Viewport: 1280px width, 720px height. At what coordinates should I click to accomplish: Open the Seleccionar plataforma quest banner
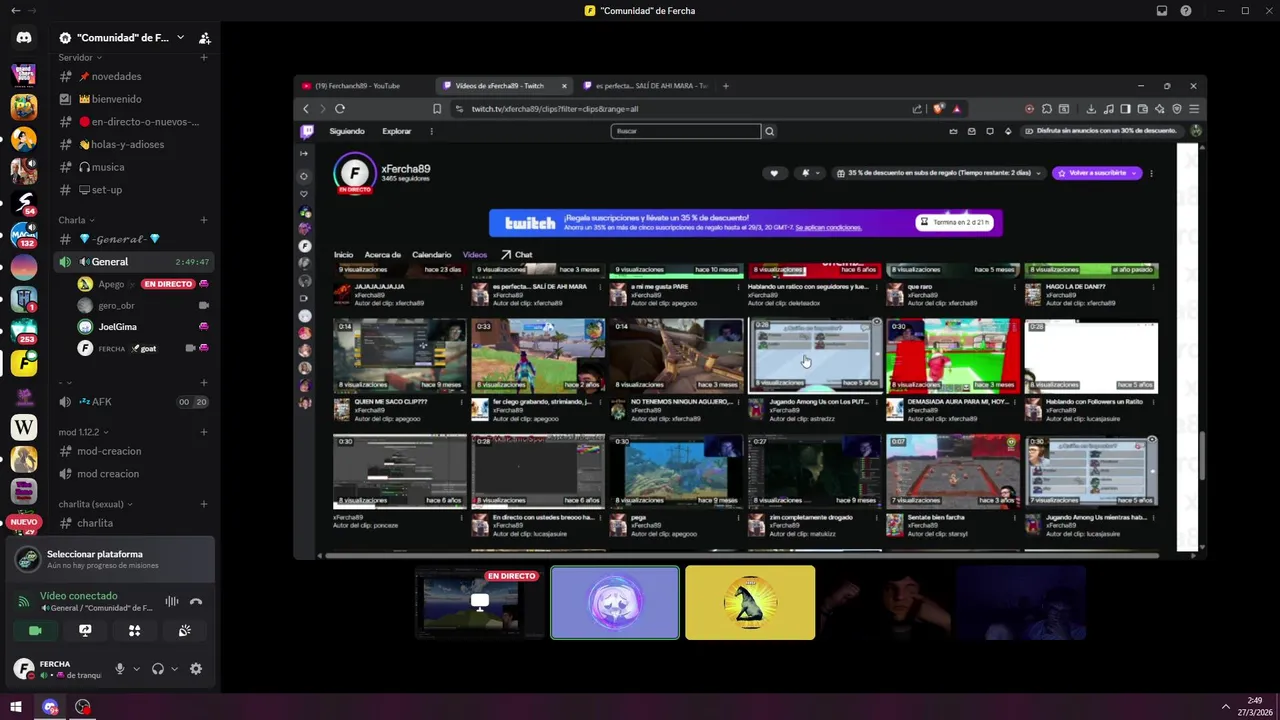click(110, 559)
